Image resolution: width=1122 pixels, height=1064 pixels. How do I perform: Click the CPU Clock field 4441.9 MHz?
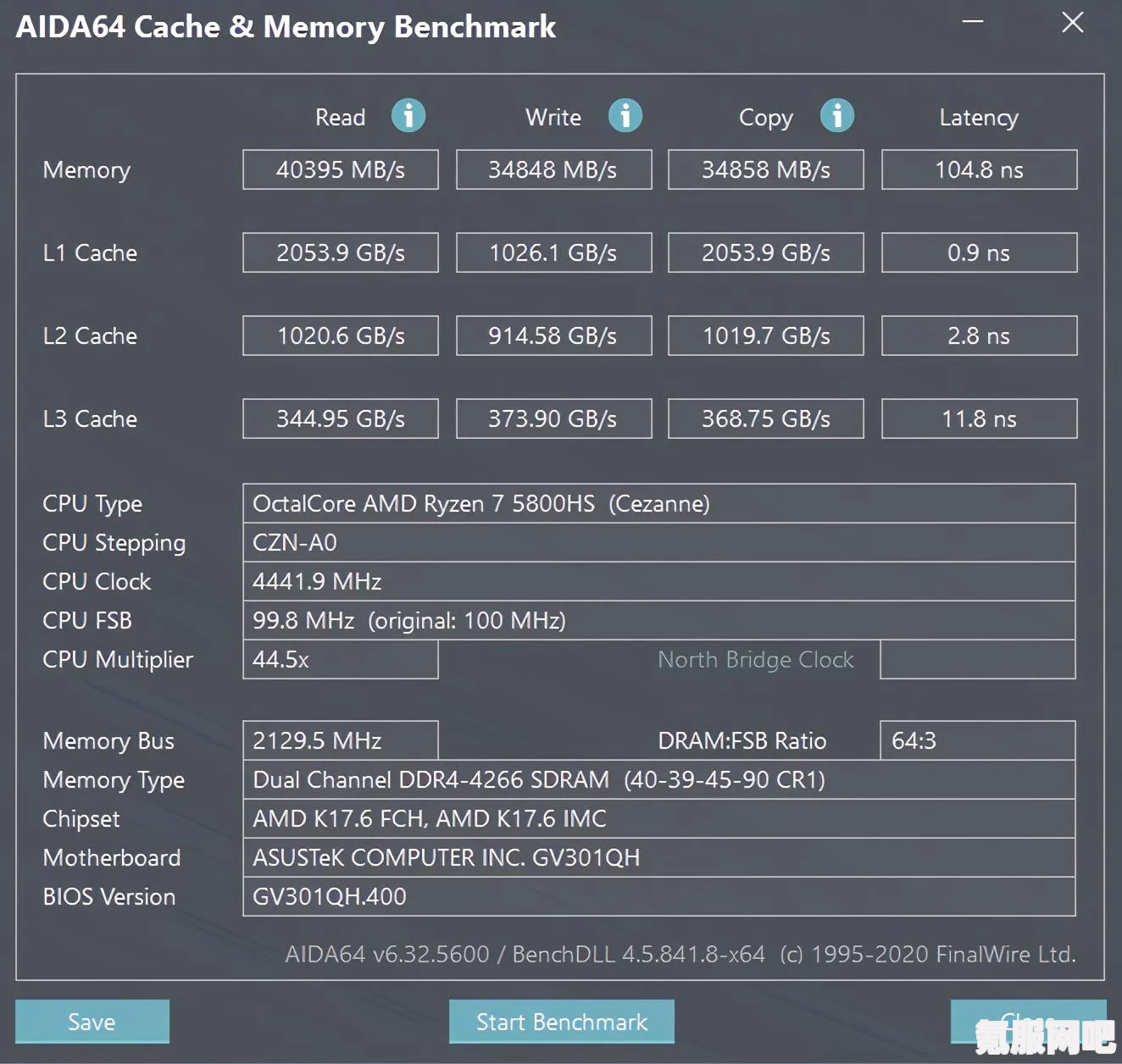point(659,581)
